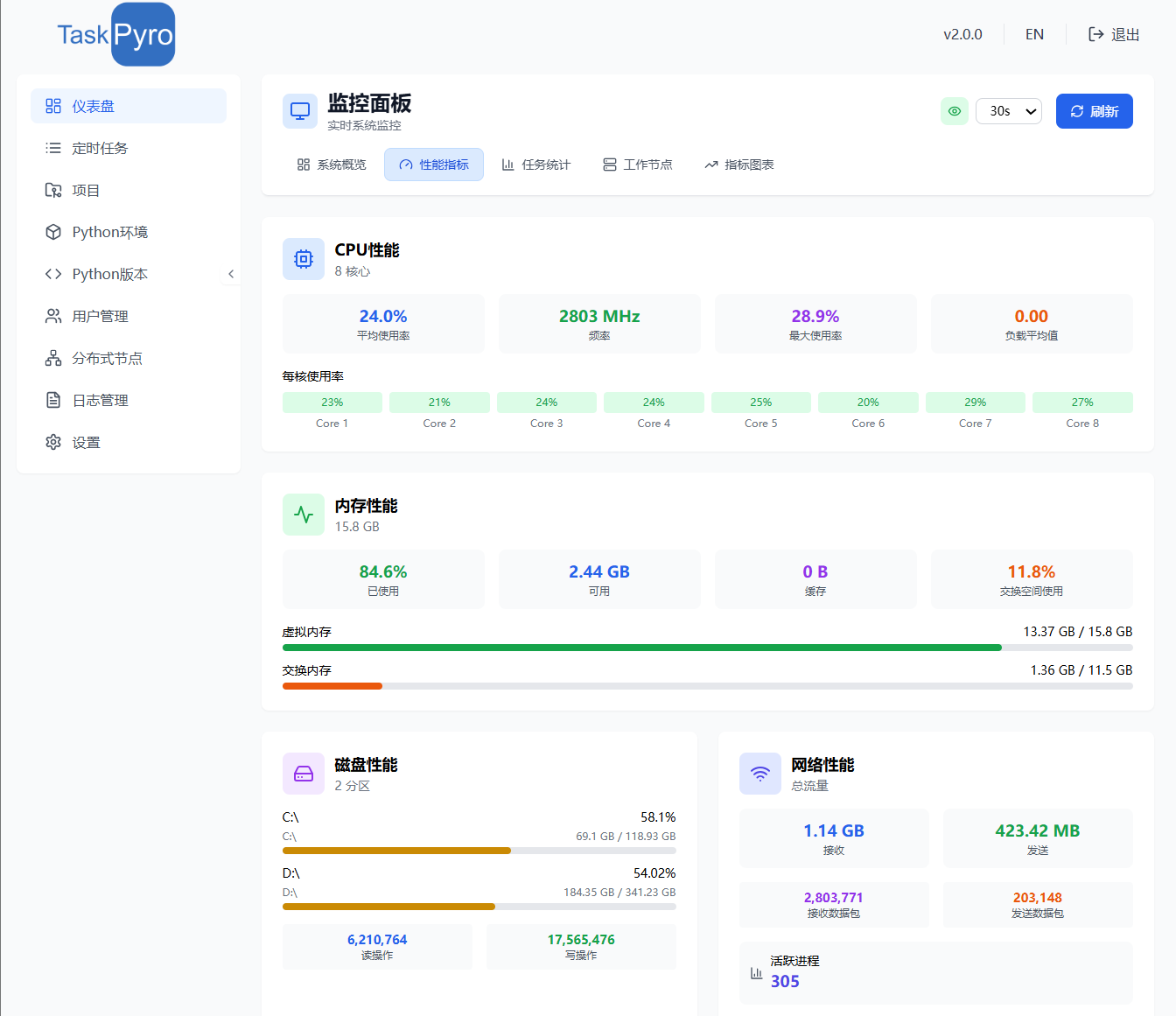
Task: Click the trend line icon in 指标图表 tab
Action: click(711, 165)
